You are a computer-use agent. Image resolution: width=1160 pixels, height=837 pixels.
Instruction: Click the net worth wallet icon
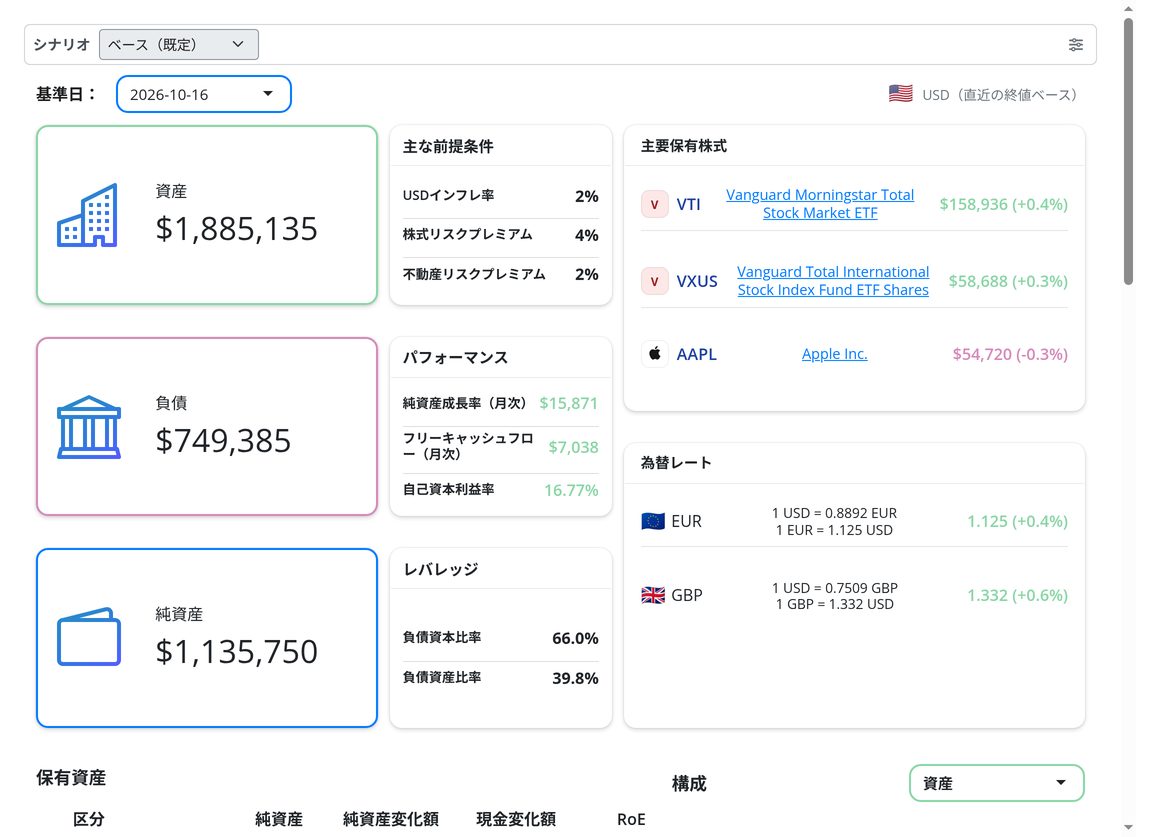[x=89, y=637]
